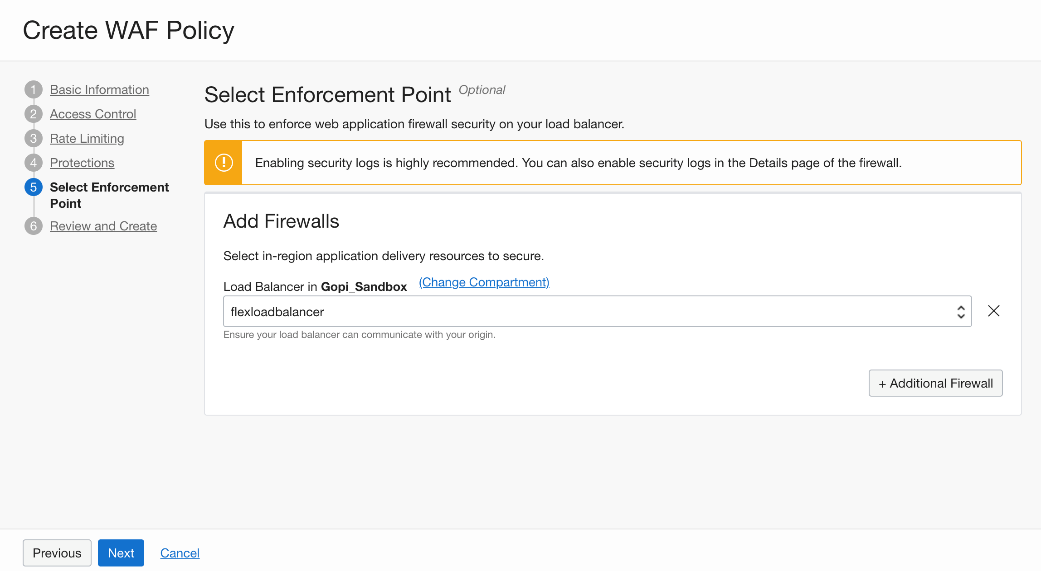Click the step 1 circle icon

[34, 90]
